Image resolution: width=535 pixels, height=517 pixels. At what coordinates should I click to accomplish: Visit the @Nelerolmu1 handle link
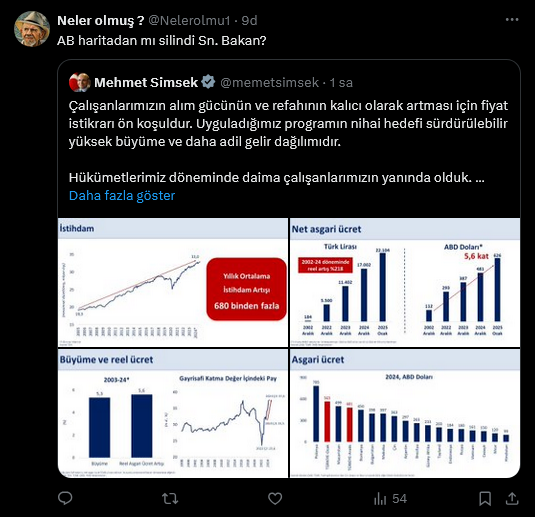(190, 20)
